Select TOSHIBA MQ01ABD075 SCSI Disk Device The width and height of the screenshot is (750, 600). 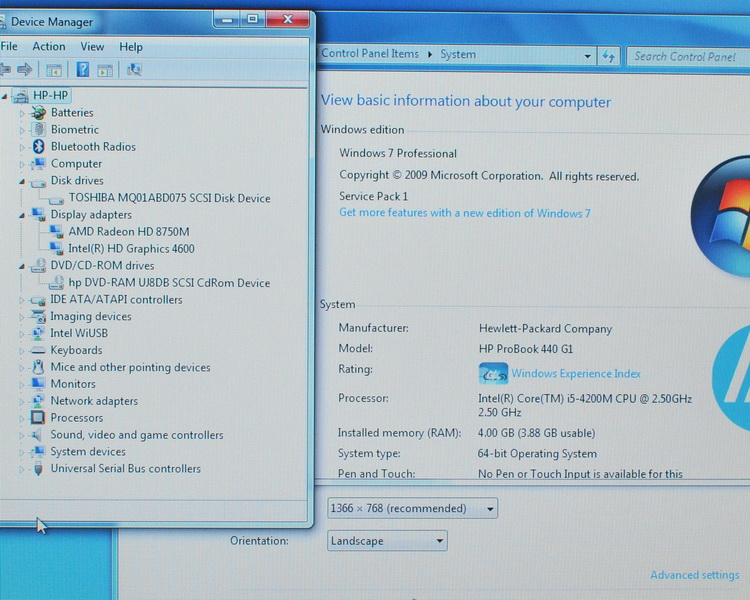(x=169, y=198)
